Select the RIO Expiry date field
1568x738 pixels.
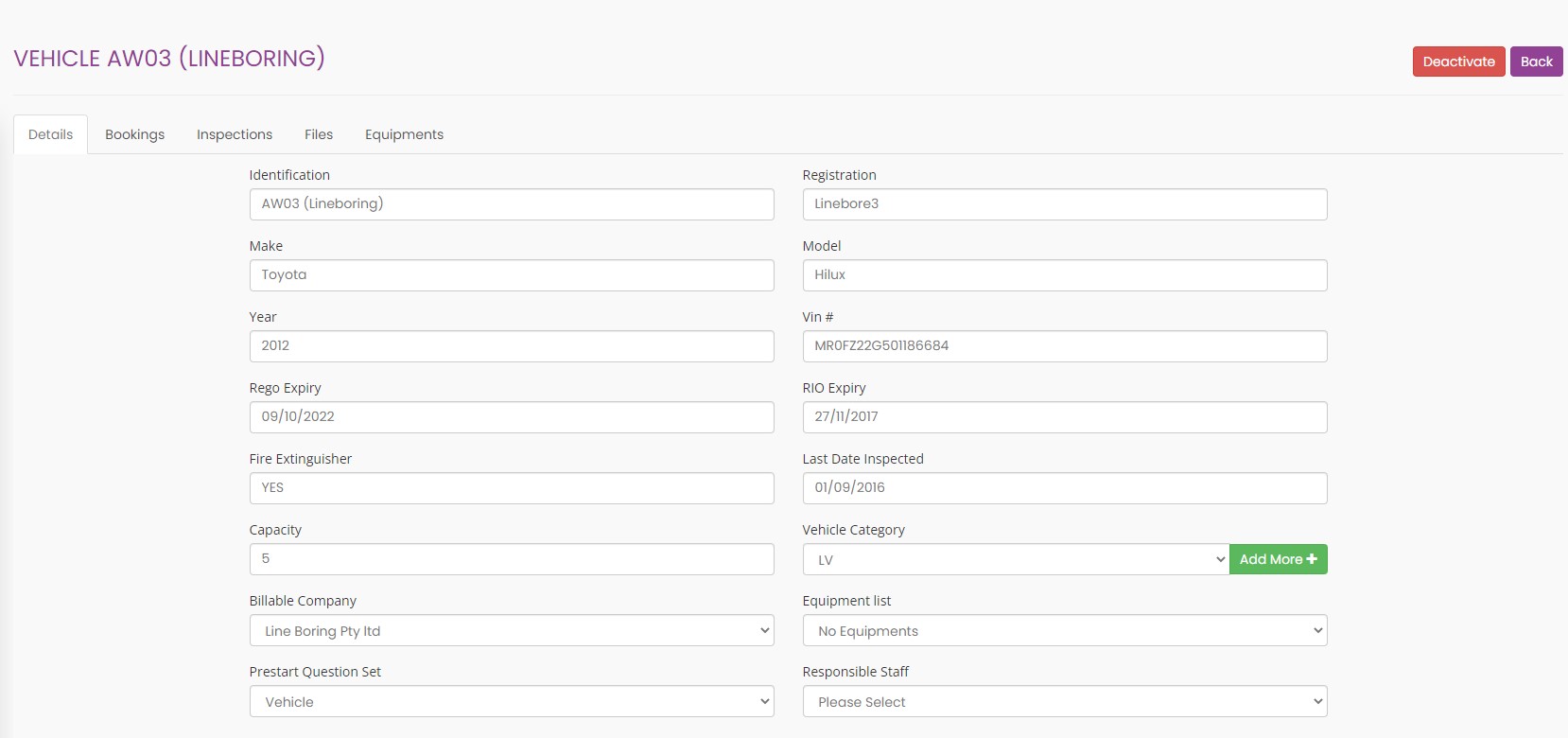click(1064, 417)
